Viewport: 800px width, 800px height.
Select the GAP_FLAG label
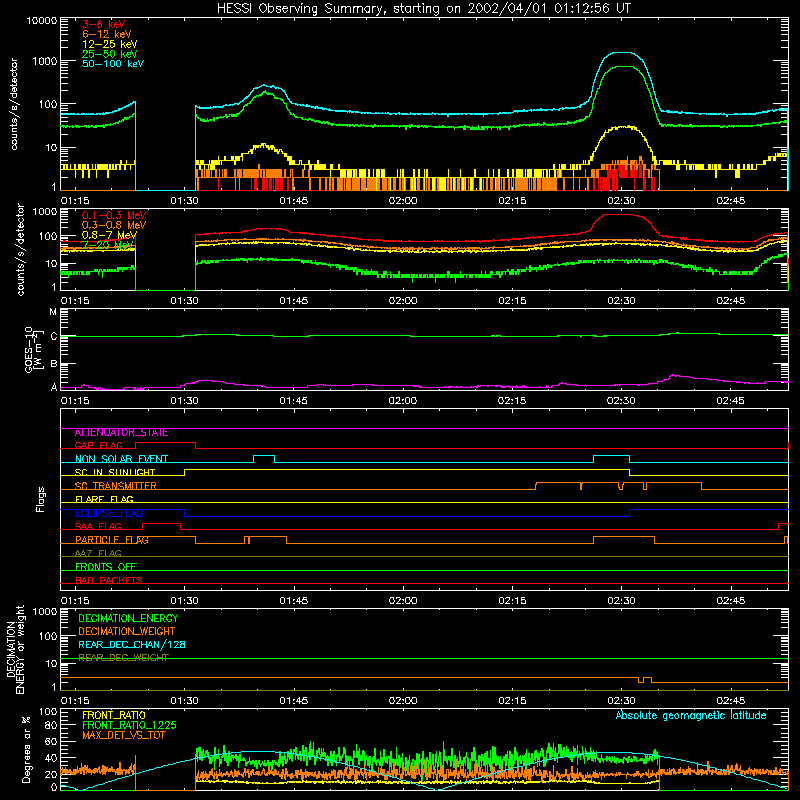pos(98,445)
